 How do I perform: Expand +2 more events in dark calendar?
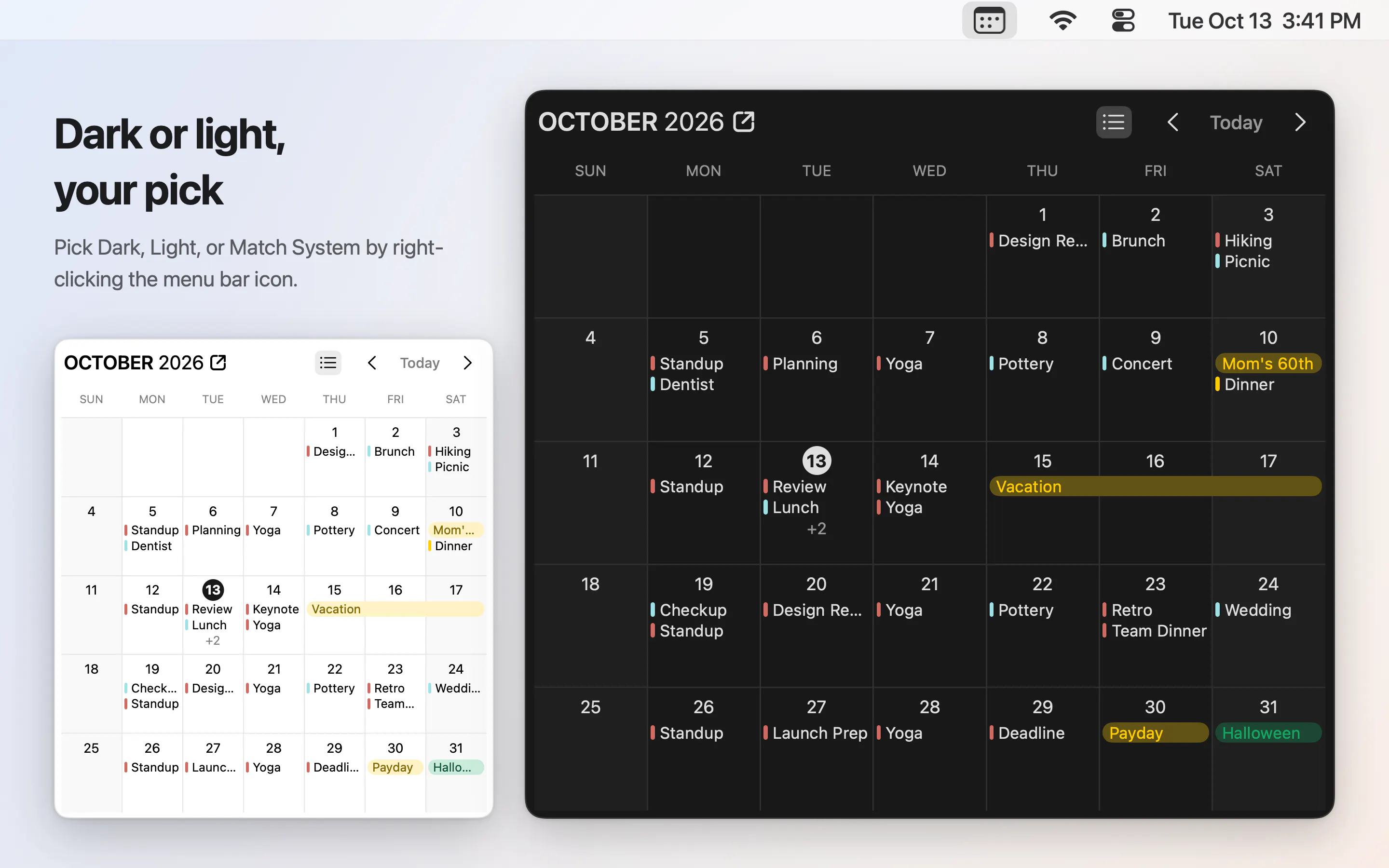pyautogui.click(x=816, y=529)
